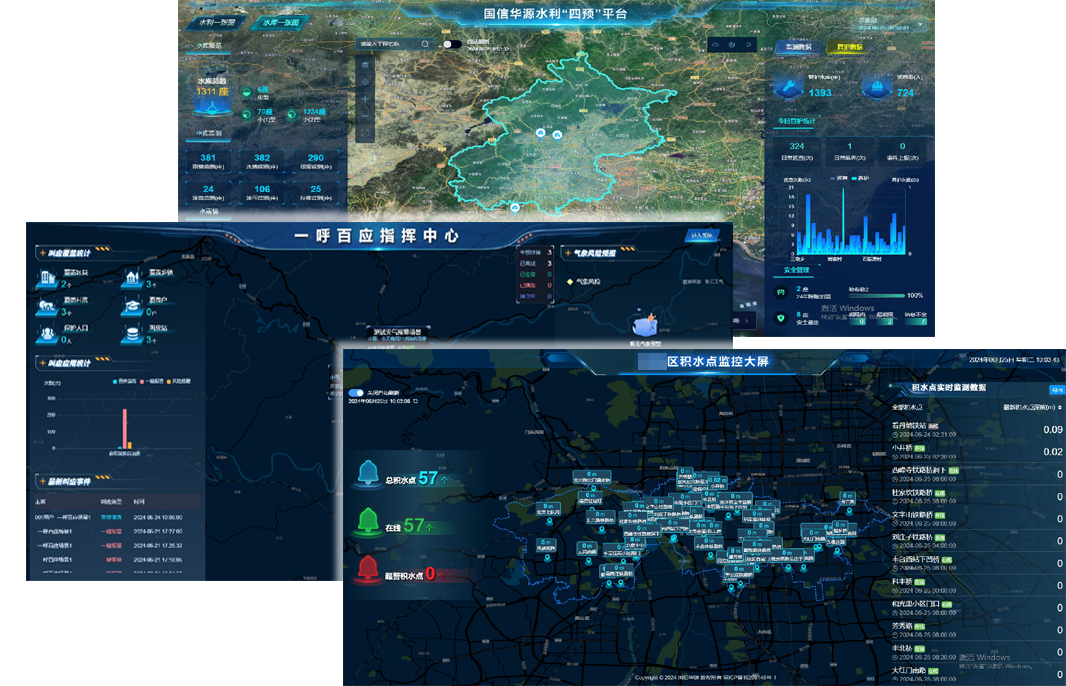Toggle the 巡查 series in the maintenance chart legend
This screenshot has height=686, width=1066.
point(839,179)
